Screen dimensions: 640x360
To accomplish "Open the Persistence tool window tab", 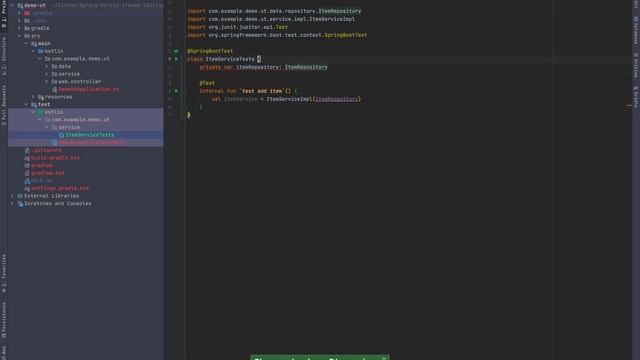I will click(x=4, y=320).
